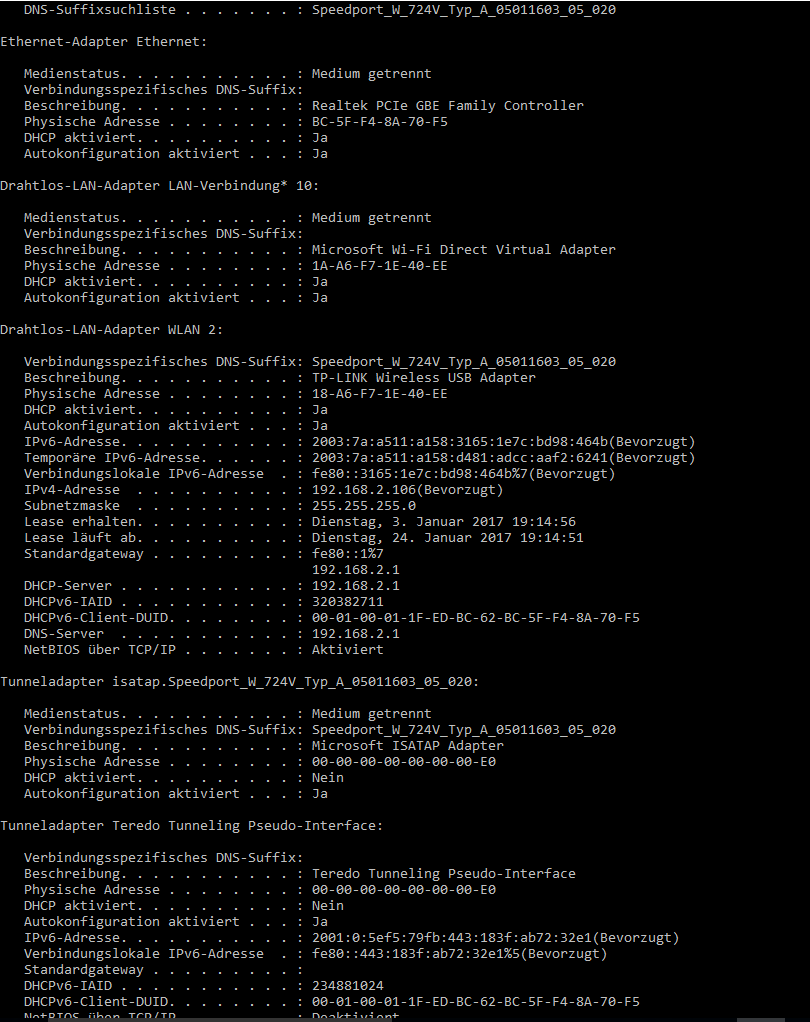The image size is (810, 1022).
Task: Click the Lease läuft ab date value
Action: 448,538
